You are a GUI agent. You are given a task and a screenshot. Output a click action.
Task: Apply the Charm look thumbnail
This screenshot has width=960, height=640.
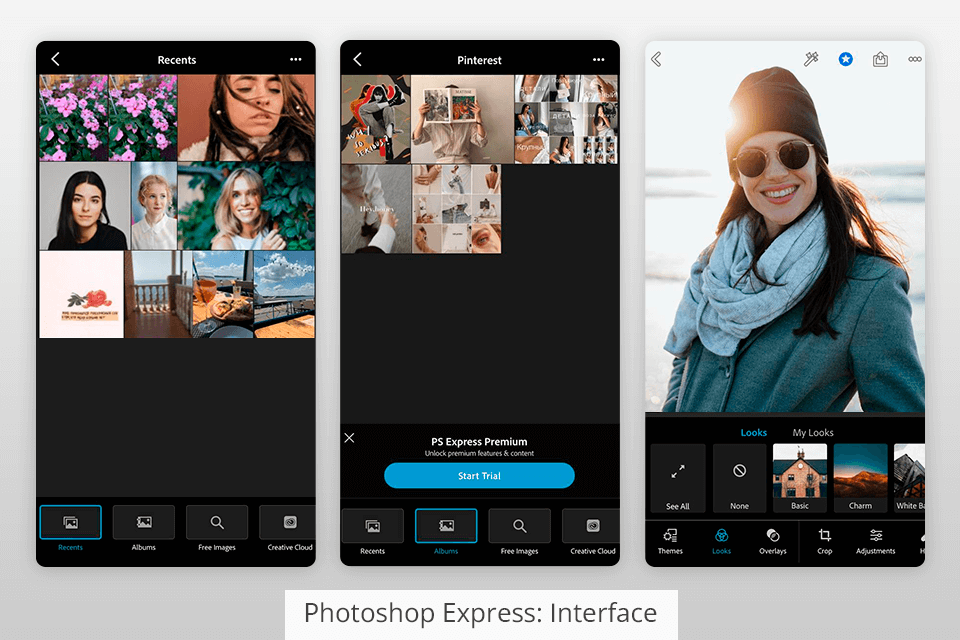pos(860,478)
